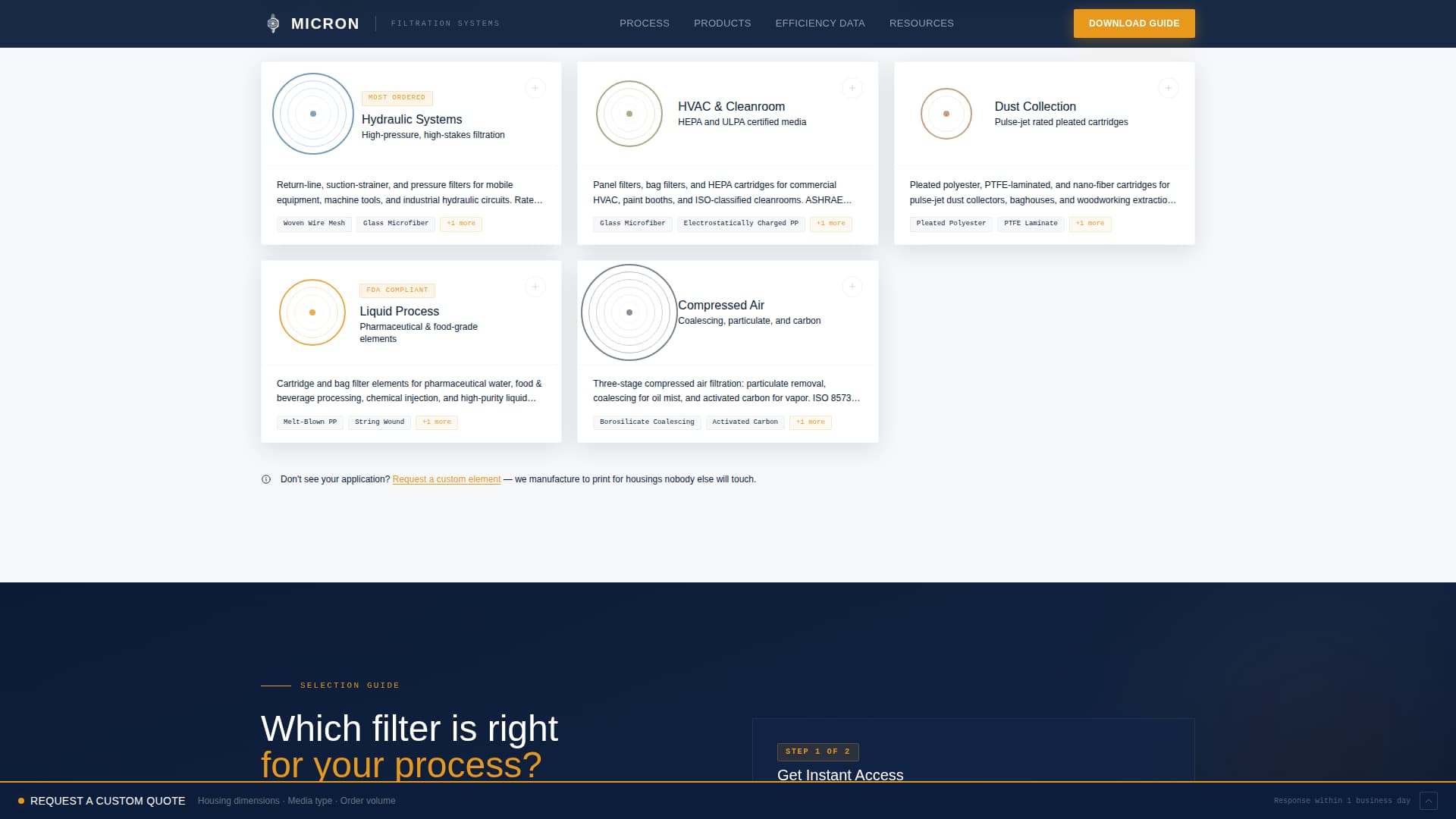The height and width of the screenshot is (819, 1456).
Task: Open the Request a custom element link
Action: coord(446,479)
